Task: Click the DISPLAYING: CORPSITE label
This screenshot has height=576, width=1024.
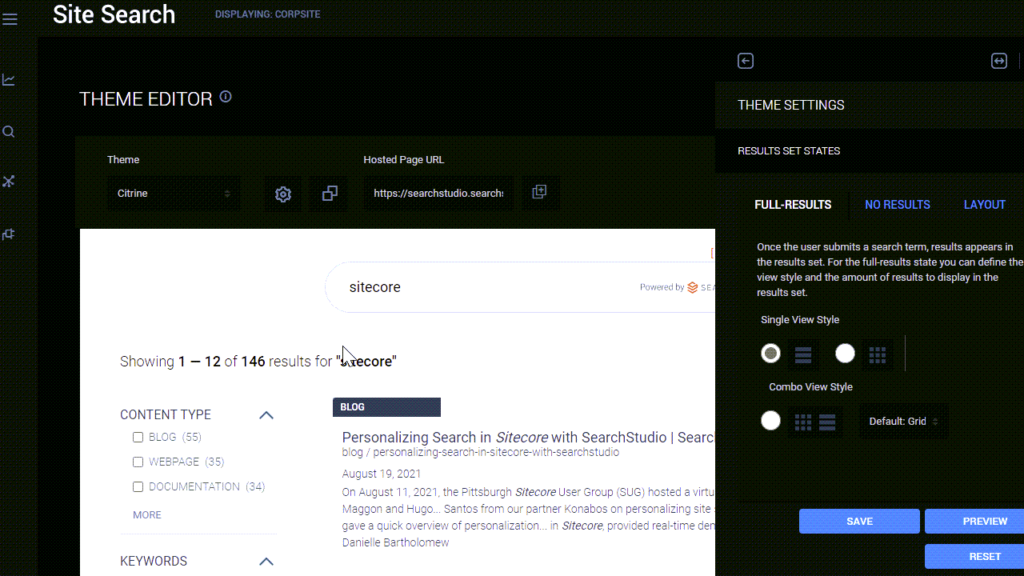Action: coord(268,14)
